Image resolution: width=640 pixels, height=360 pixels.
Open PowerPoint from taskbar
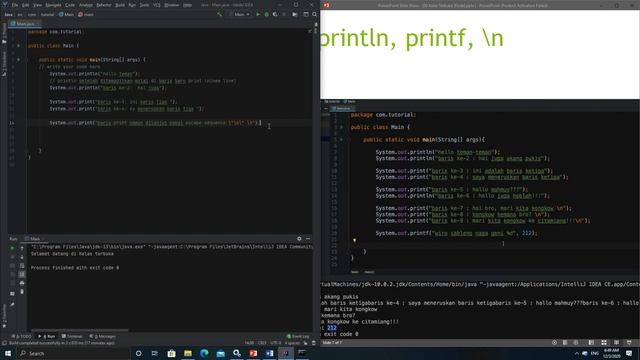(253, 353)
